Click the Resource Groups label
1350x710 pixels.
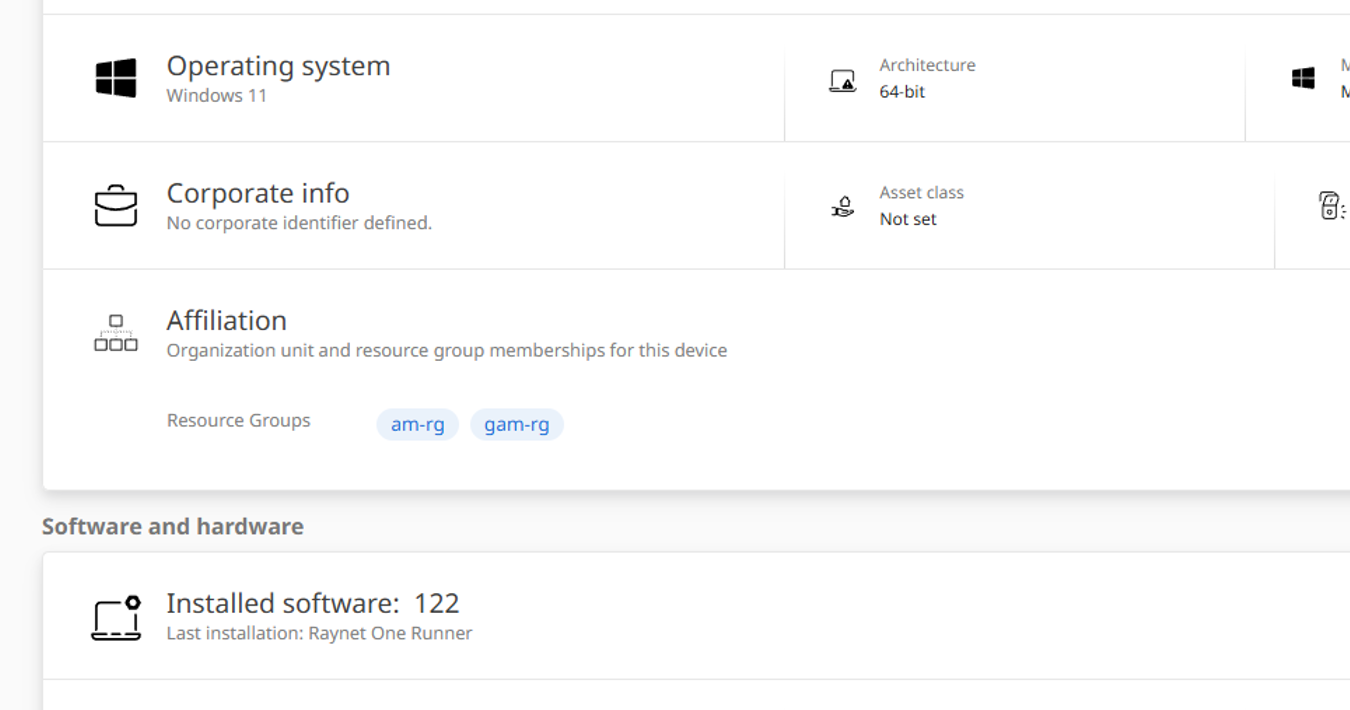pos(238,420)
